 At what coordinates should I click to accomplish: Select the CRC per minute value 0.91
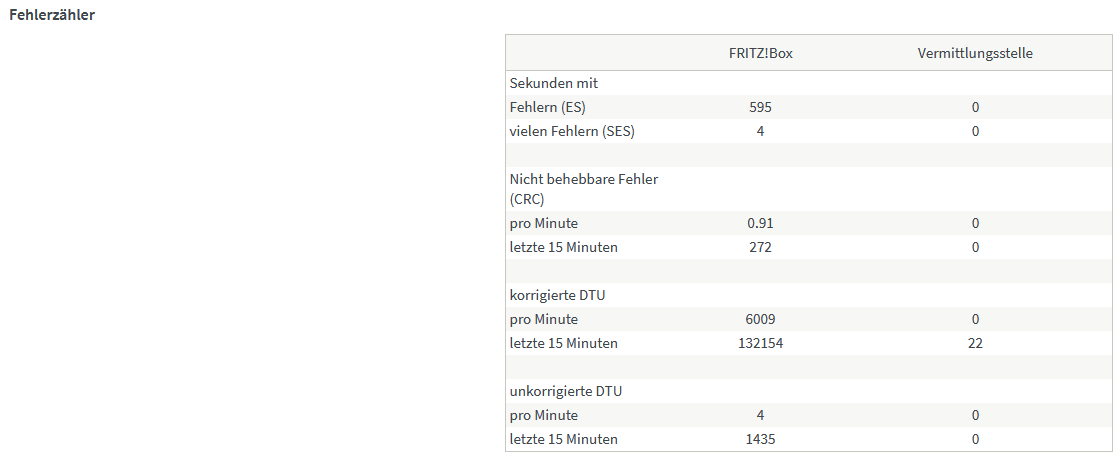pos(760,224)
